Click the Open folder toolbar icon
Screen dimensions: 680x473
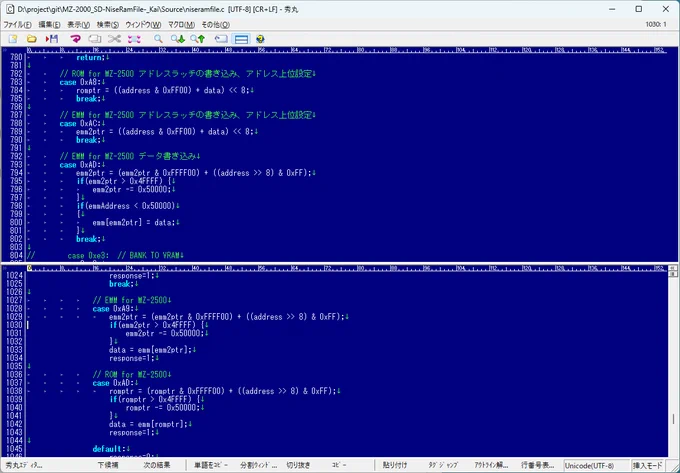pos(32,39)
